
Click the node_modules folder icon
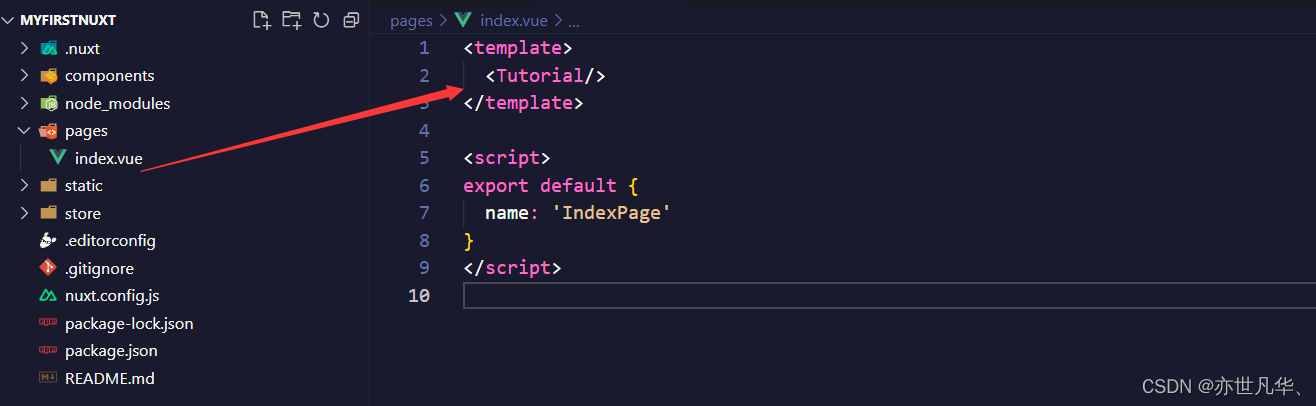tap(48, 103)
